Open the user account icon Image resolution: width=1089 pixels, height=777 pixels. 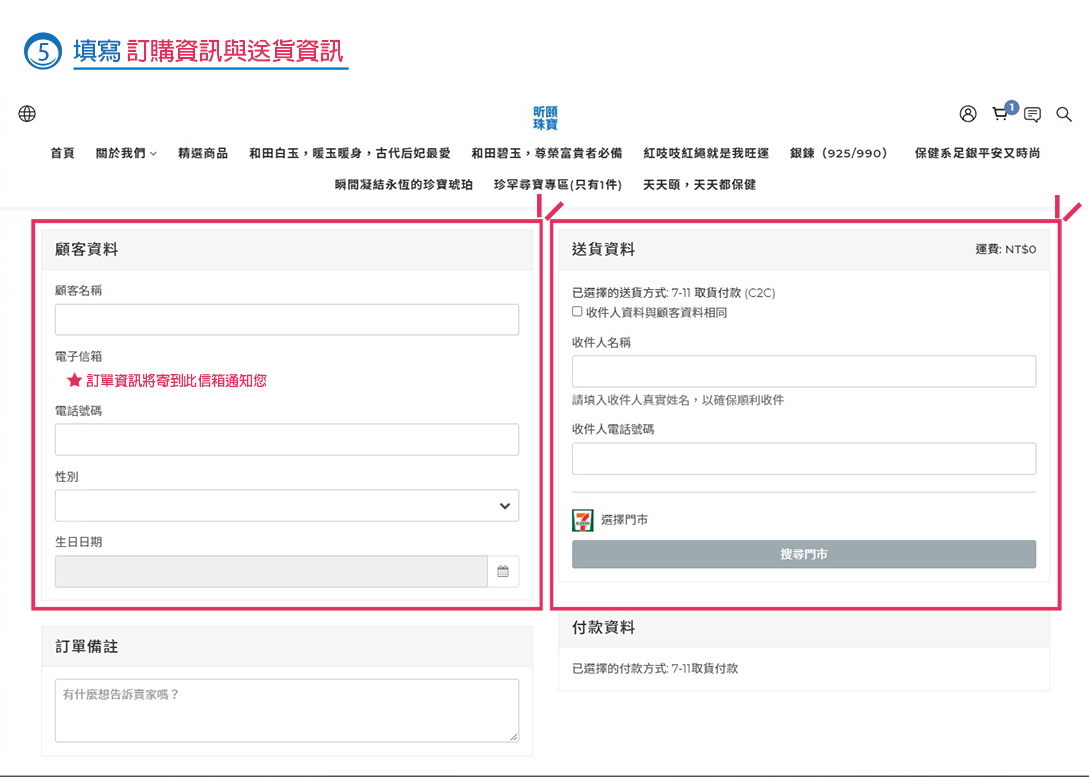click(967, 114)
